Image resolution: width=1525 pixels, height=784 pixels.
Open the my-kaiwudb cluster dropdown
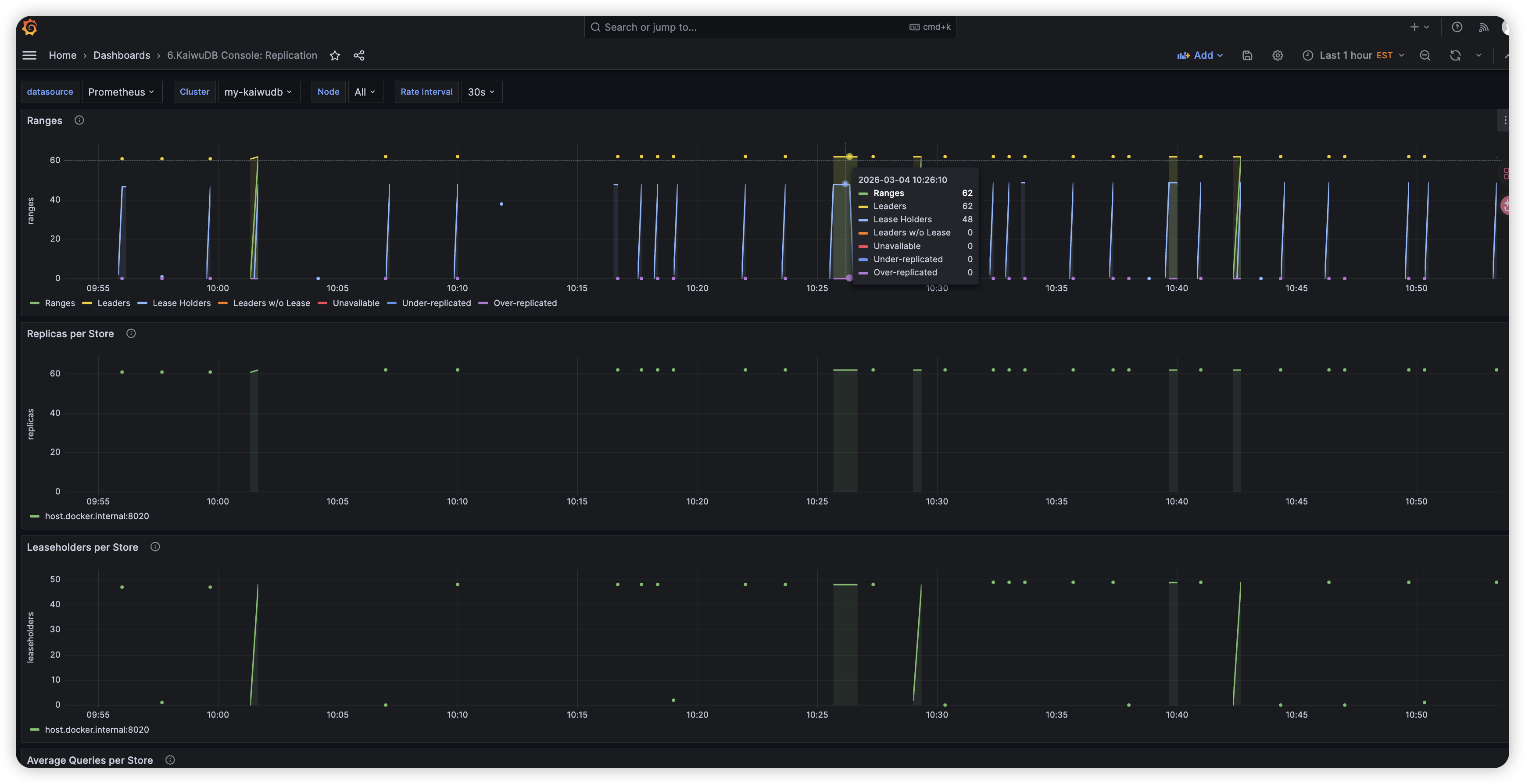point(259,92)
